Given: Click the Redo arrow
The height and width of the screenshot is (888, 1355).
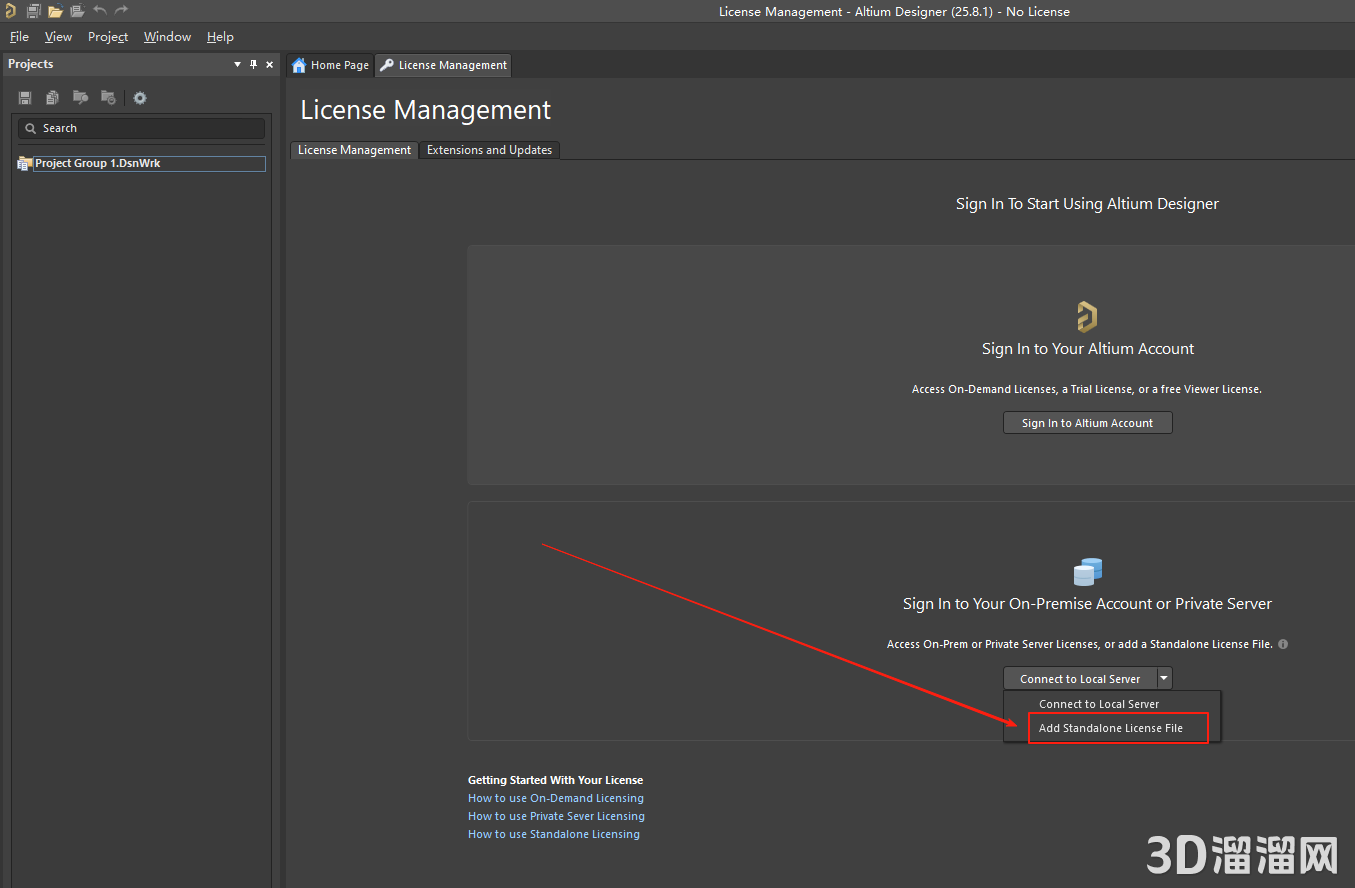Looking at the screenshot, I should tap(122, 11).
